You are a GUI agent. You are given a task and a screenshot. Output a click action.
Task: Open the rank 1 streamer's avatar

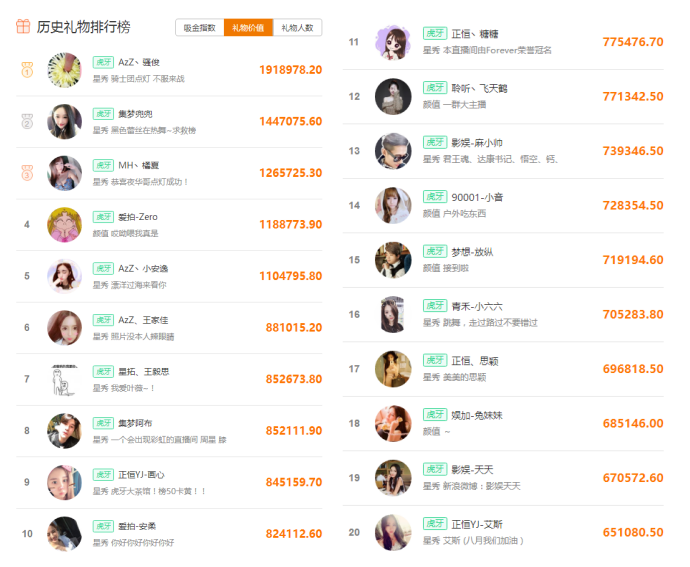pyautogui.click(x=64, y=70)
